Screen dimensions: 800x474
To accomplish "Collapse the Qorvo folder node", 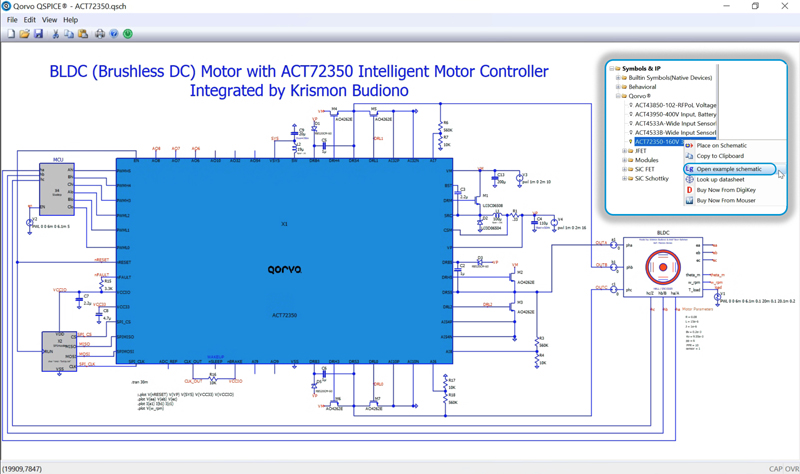I will [618, 96].
